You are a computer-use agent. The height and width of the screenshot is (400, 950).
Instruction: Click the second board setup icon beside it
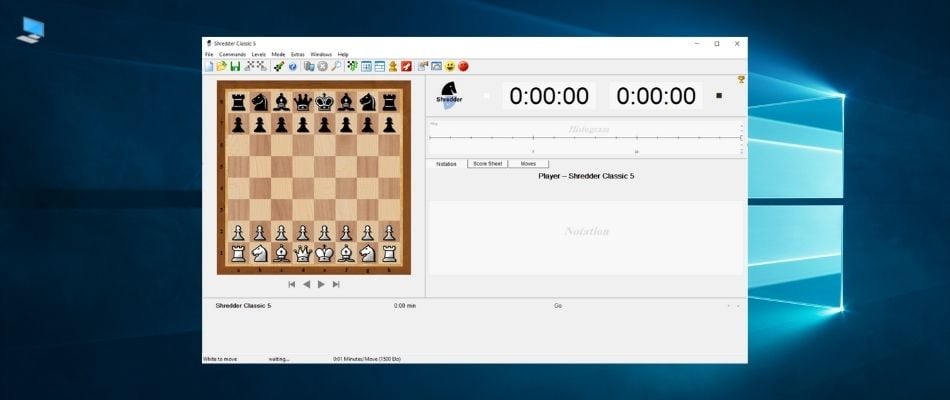[x=261, y=66]
